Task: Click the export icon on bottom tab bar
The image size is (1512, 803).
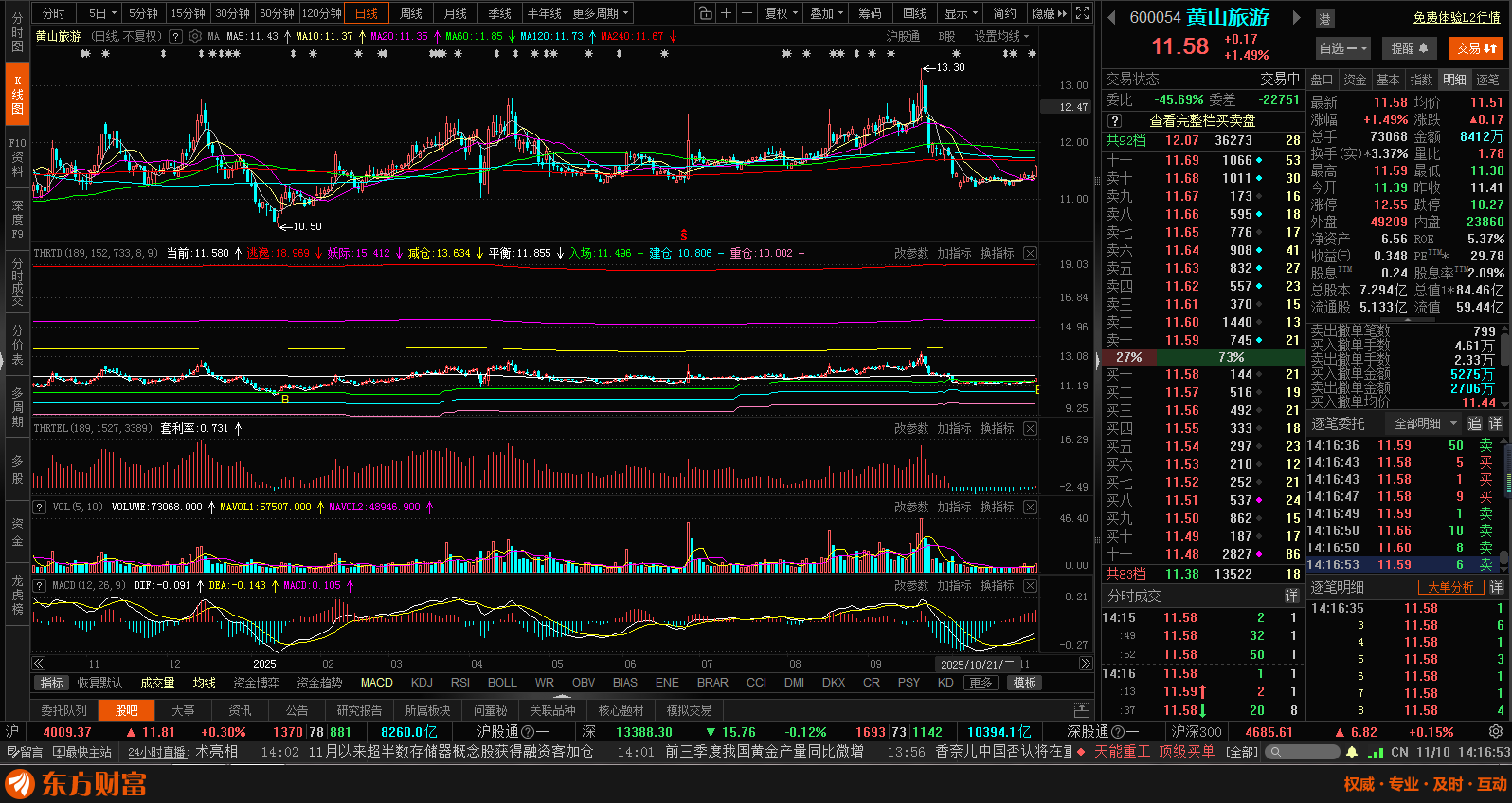Action: (x=1082, y=710)
